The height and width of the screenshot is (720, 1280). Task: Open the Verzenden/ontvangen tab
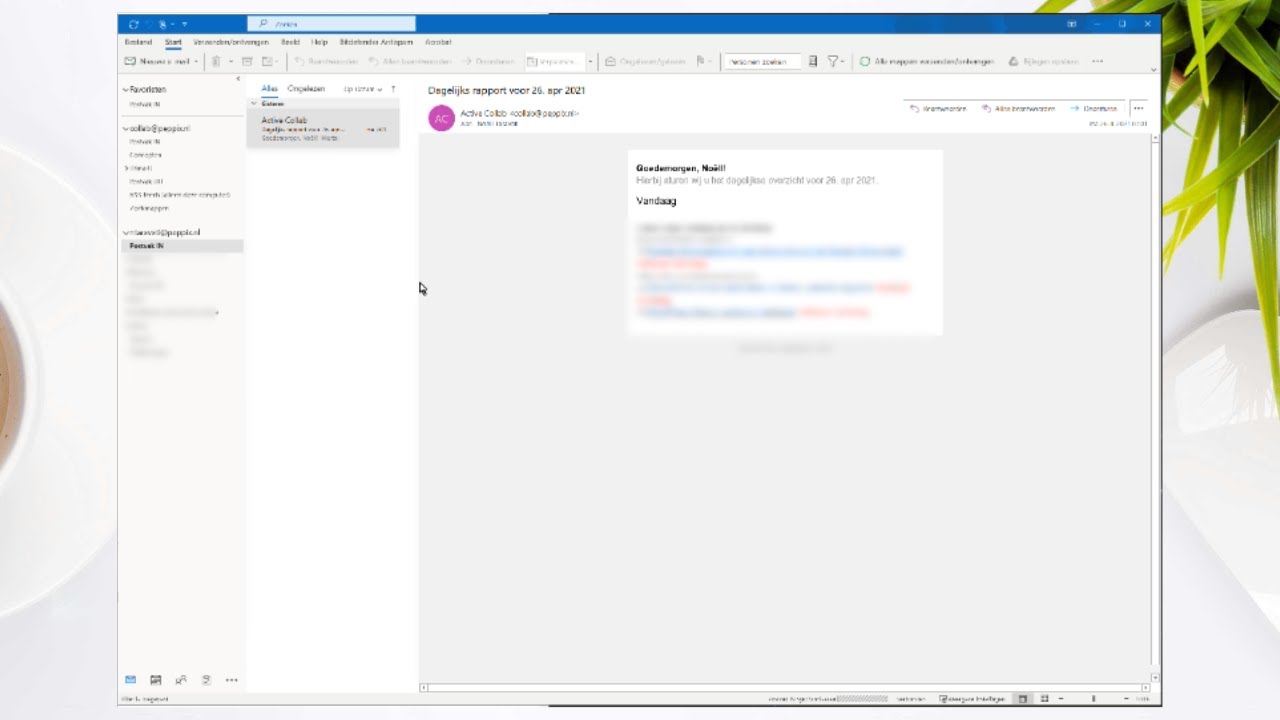click(231, 42)
